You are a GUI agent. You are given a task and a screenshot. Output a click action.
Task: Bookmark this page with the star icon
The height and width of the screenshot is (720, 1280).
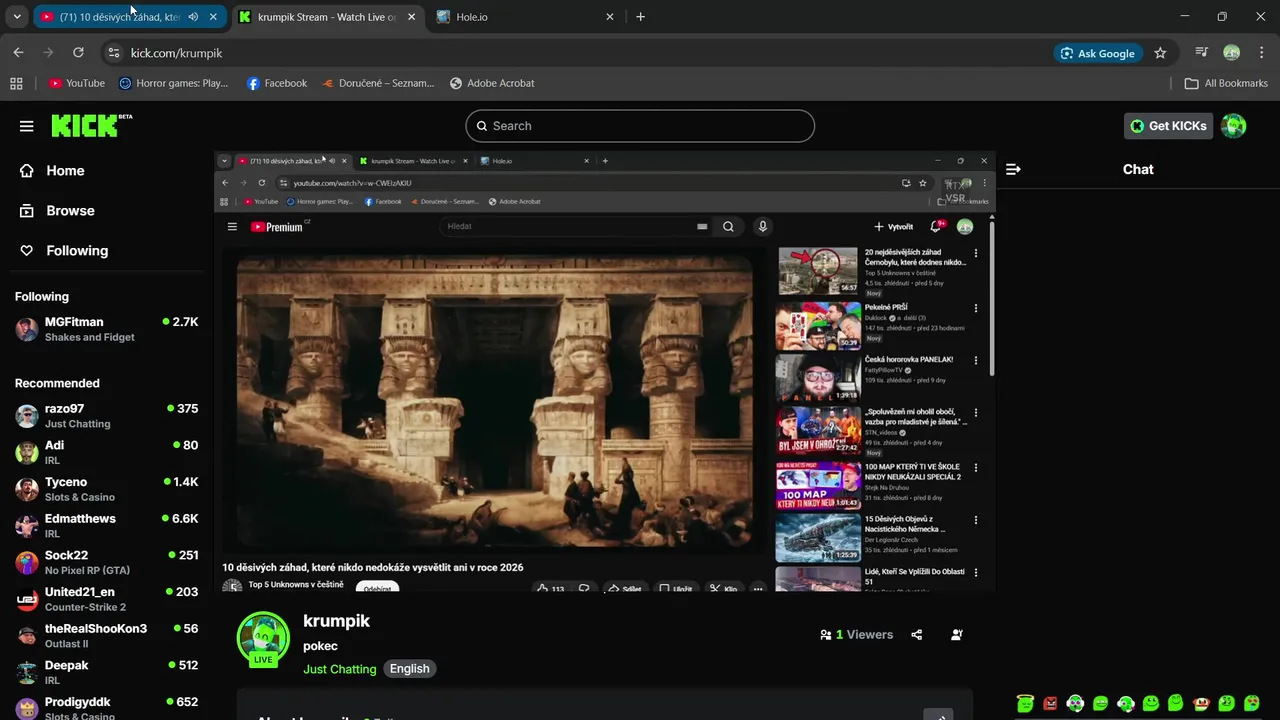pos(1160,53)
